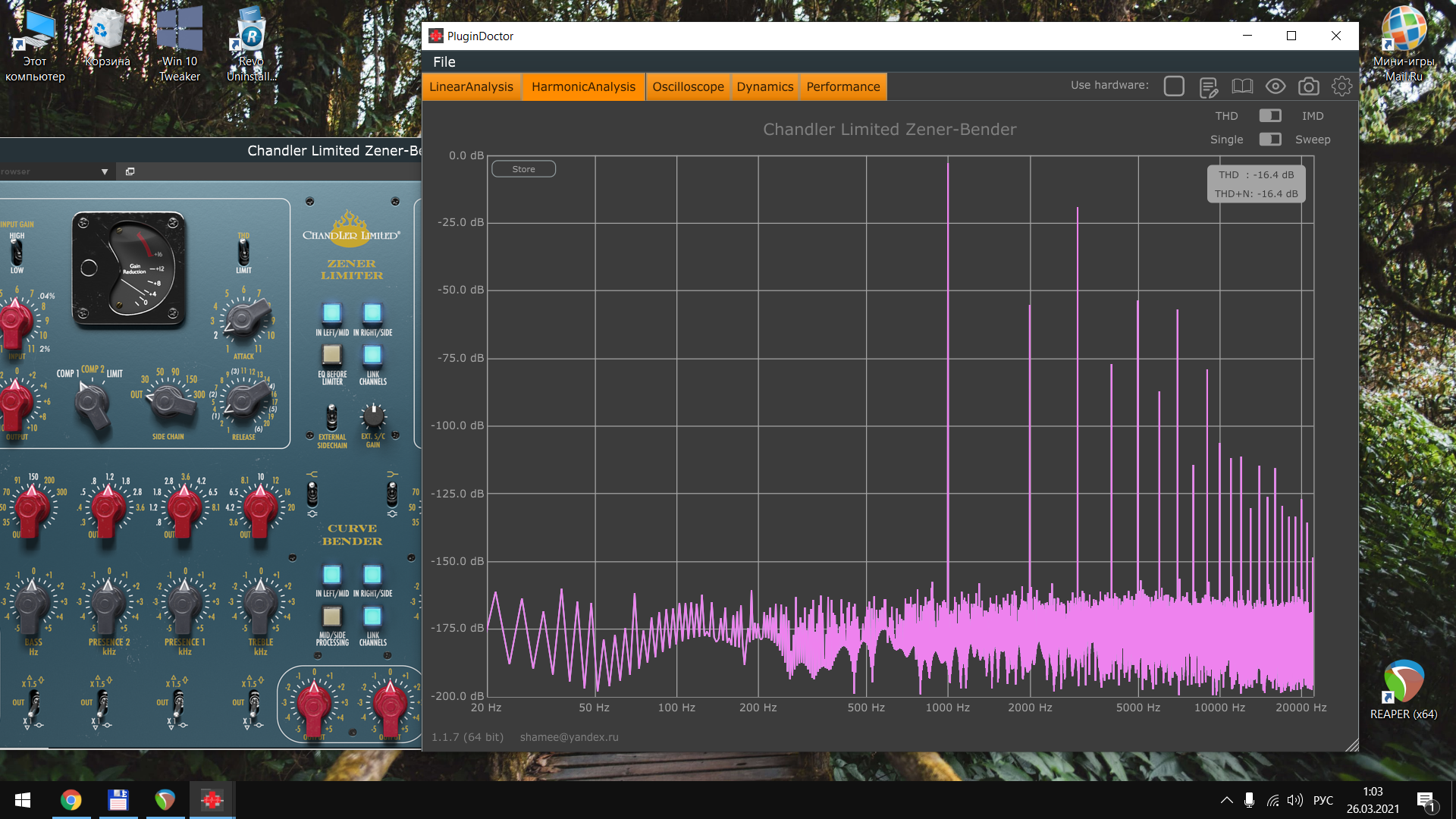Image resolution: width=1456 pixels, height=819 pixels.
Task: Click the Presence 1 kHz frequency red knob
Action: (184, 510)
